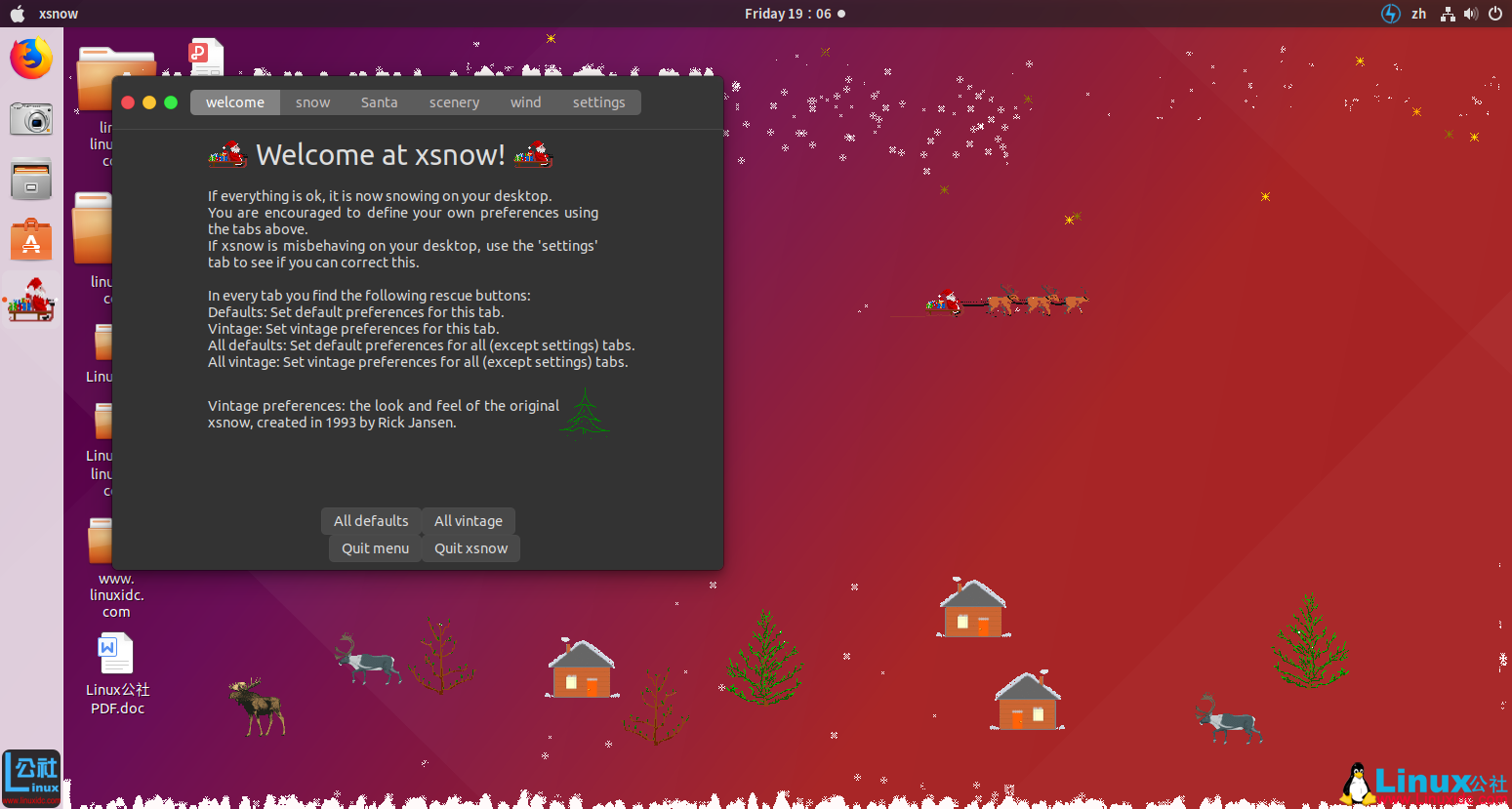This screenshot has width=1512, height=809.
Task: Click Quit xsnow button
Action: pyautogui.click(x=471, y=548)
